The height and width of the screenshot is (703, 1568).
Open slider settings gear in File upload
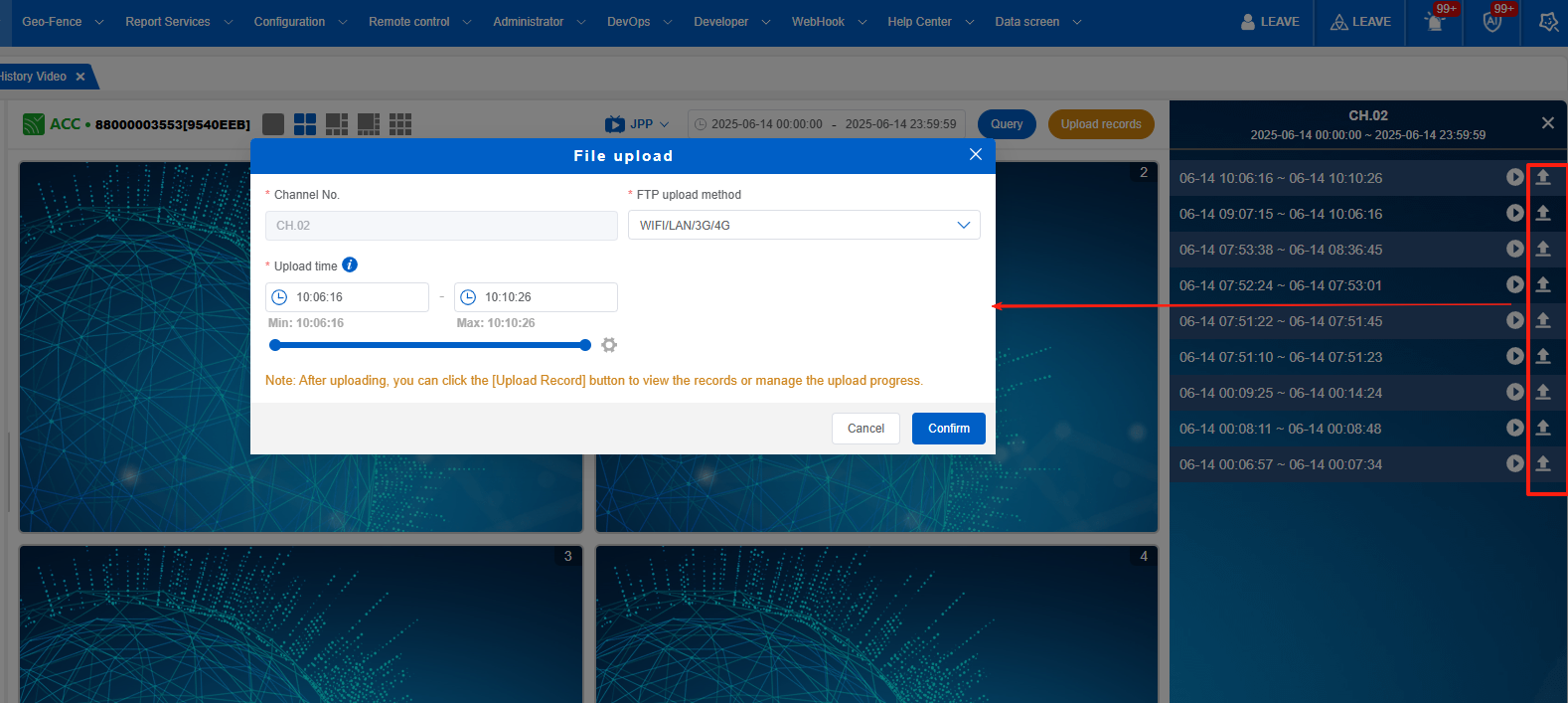pos(609,345)
